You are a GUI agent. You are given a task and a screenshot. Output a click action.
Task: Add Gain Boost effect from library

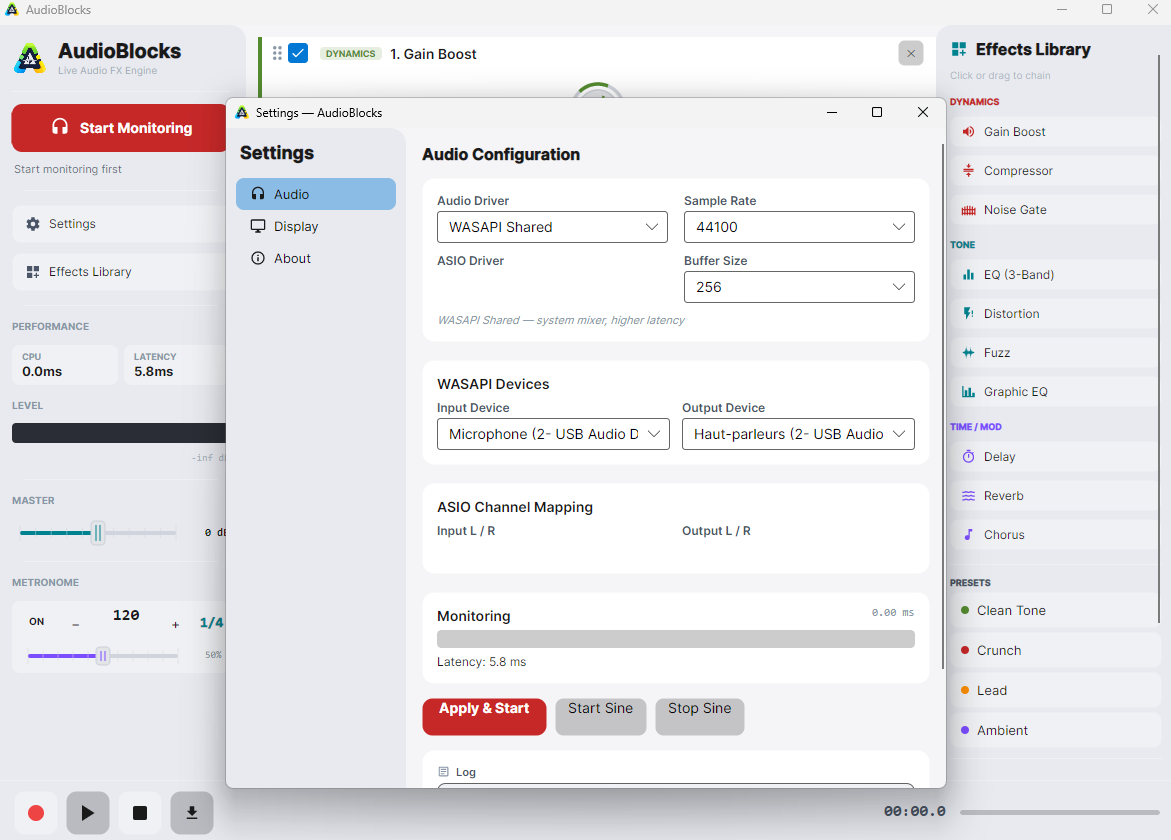[x=1054, y=131]
